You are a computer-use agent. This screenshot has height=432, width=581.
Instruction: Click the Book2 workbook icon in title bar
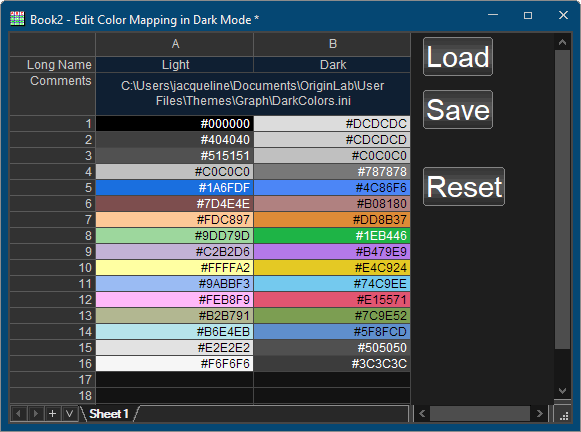pyautogui.click(x=17, y=19)
